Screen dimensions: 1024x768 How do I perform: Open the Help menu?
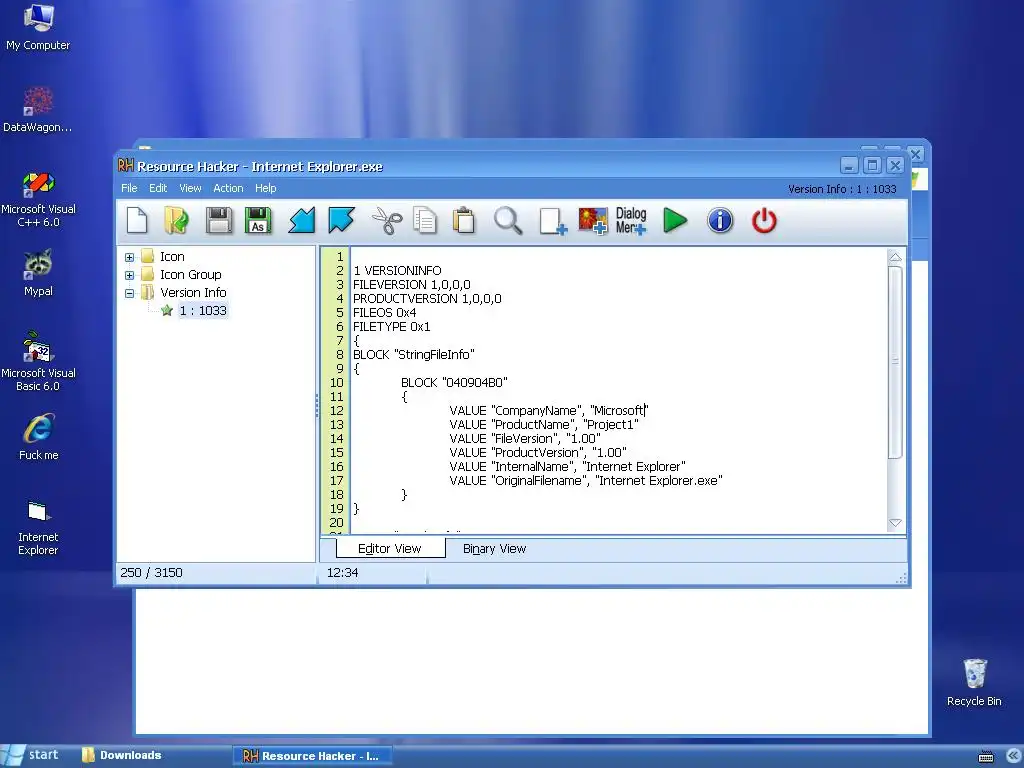pyautogui.click(x=265, y=188)
